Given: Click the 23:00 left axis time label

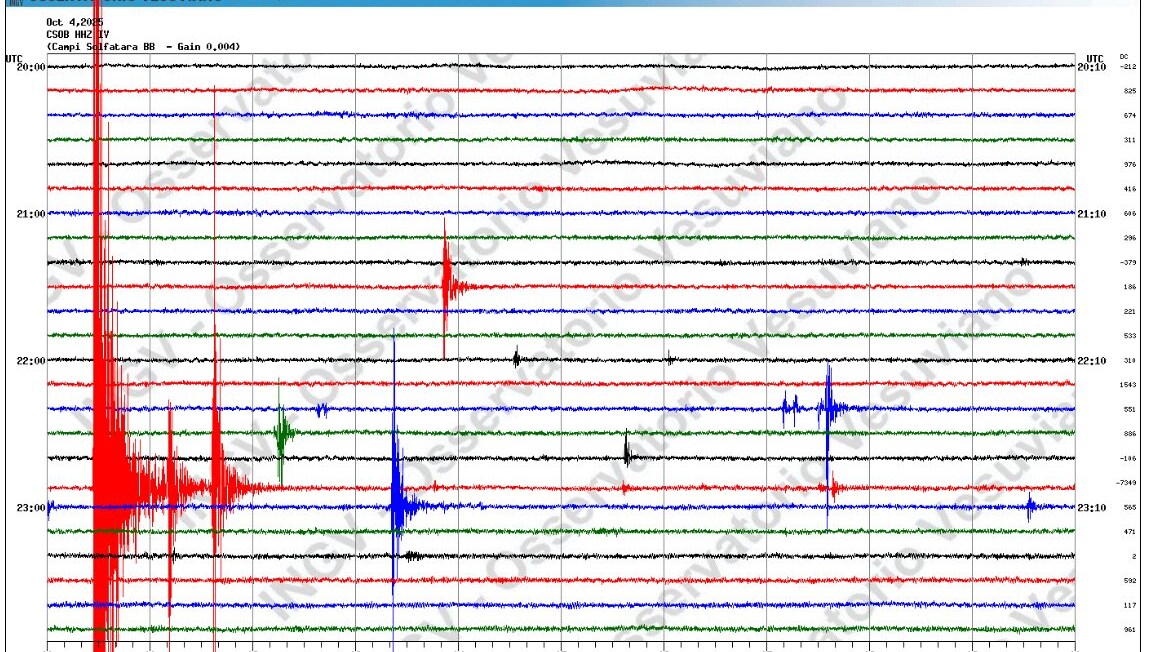Looking at the screenshot, I should pos(31,508).
